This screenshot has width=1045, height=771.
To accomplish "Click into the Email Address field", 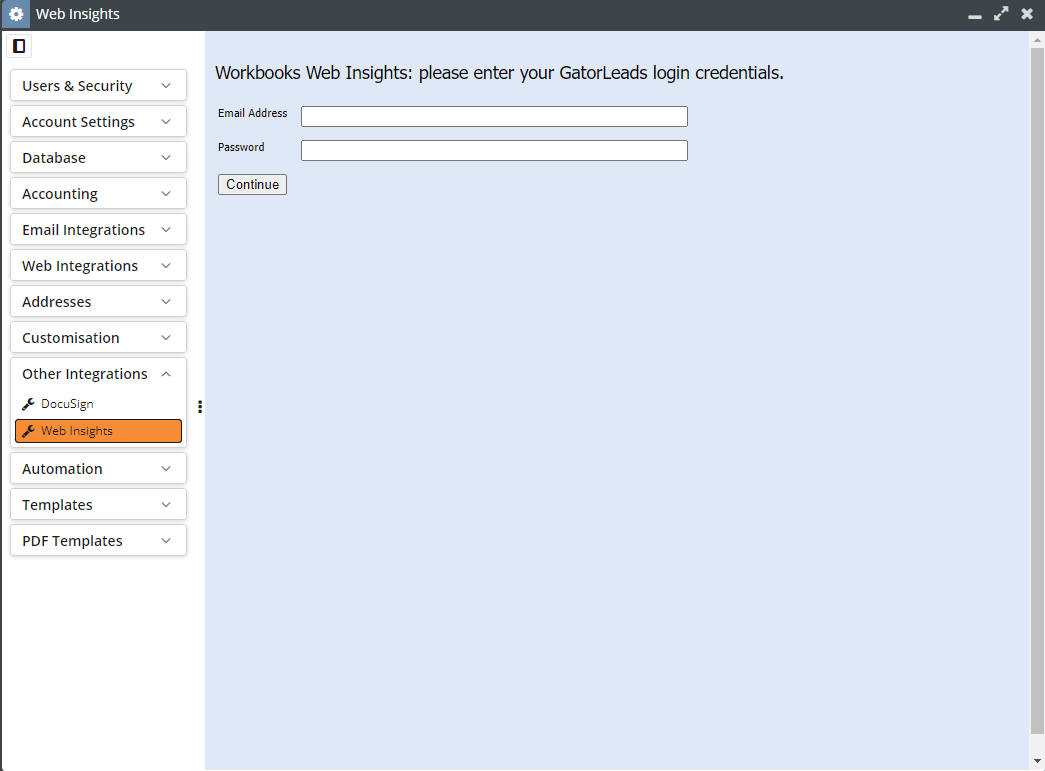I will point(494,117).
